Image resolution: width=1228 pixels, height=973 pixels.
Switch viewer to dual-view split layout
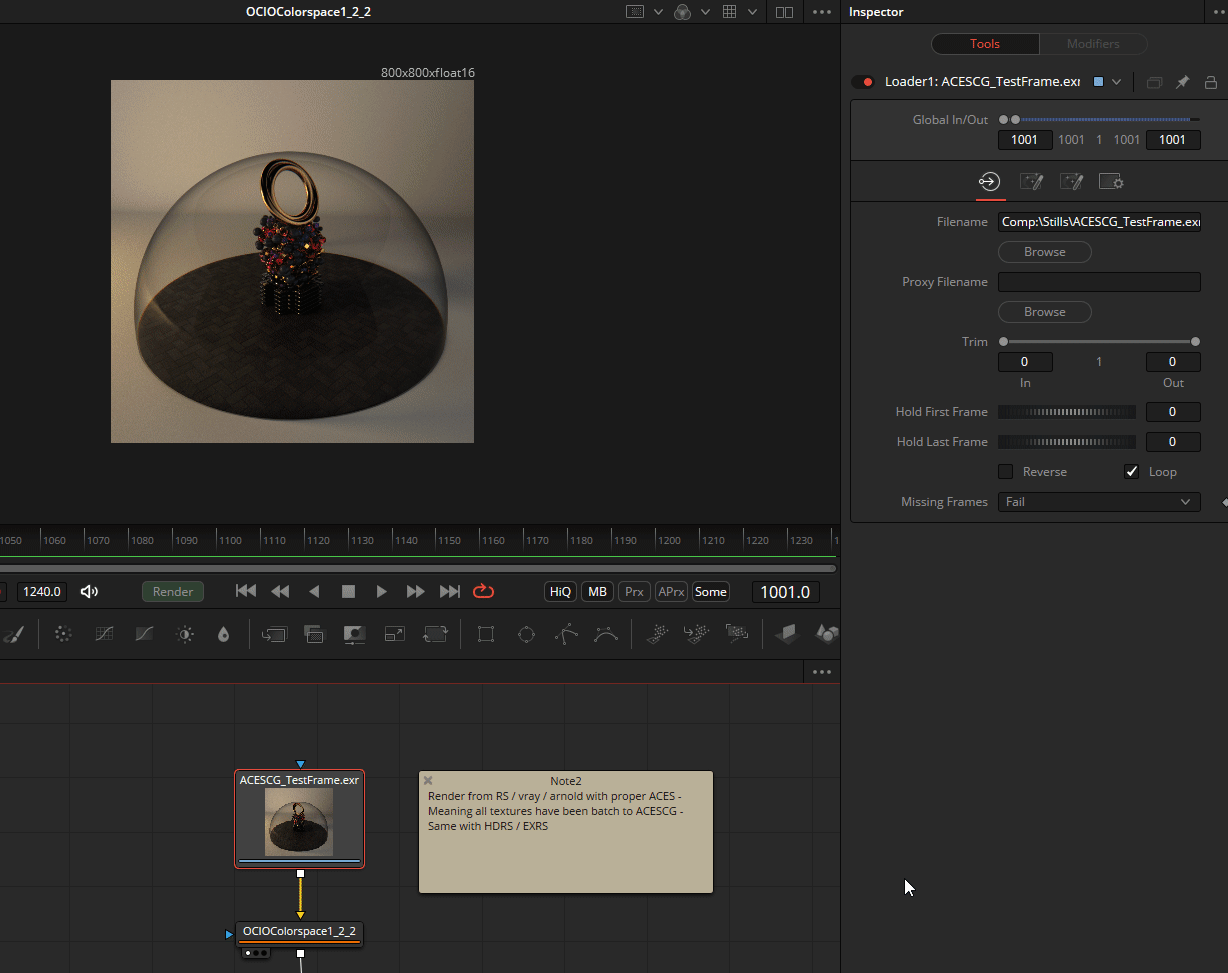point(784,12)
